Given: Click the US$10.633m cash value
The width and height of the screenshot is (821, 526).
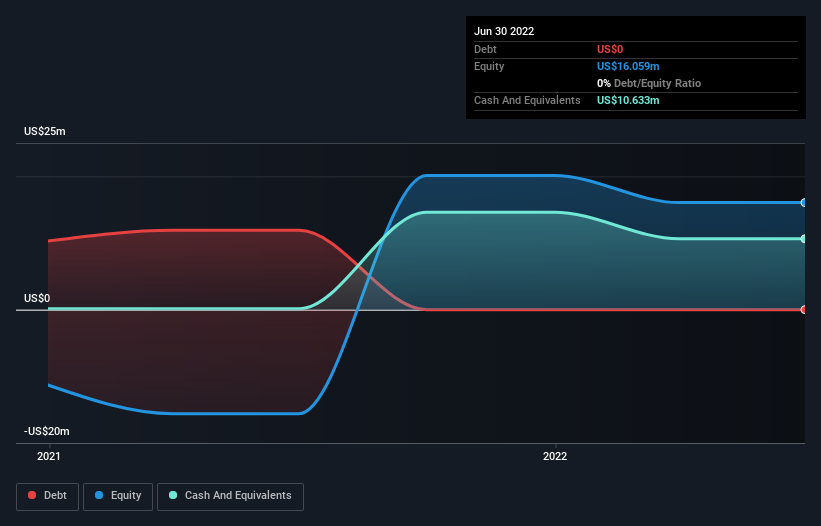Looking at the screenshot, I should [x=628, y=100].
